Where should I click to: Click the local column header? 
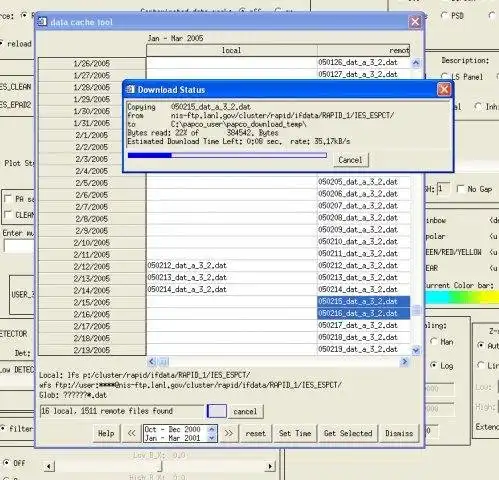click(x=232, y=50)
